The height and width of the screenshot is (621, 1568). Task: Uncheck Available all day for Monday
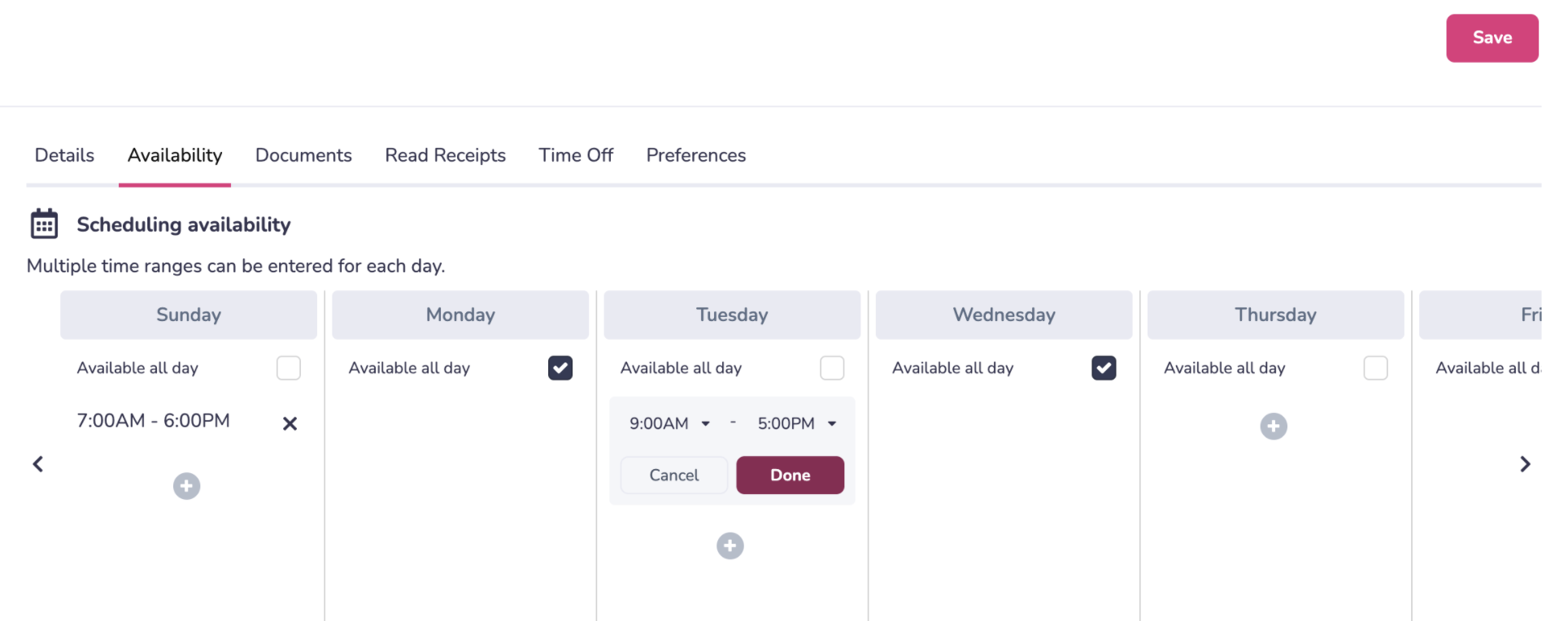tap(560, 368)
